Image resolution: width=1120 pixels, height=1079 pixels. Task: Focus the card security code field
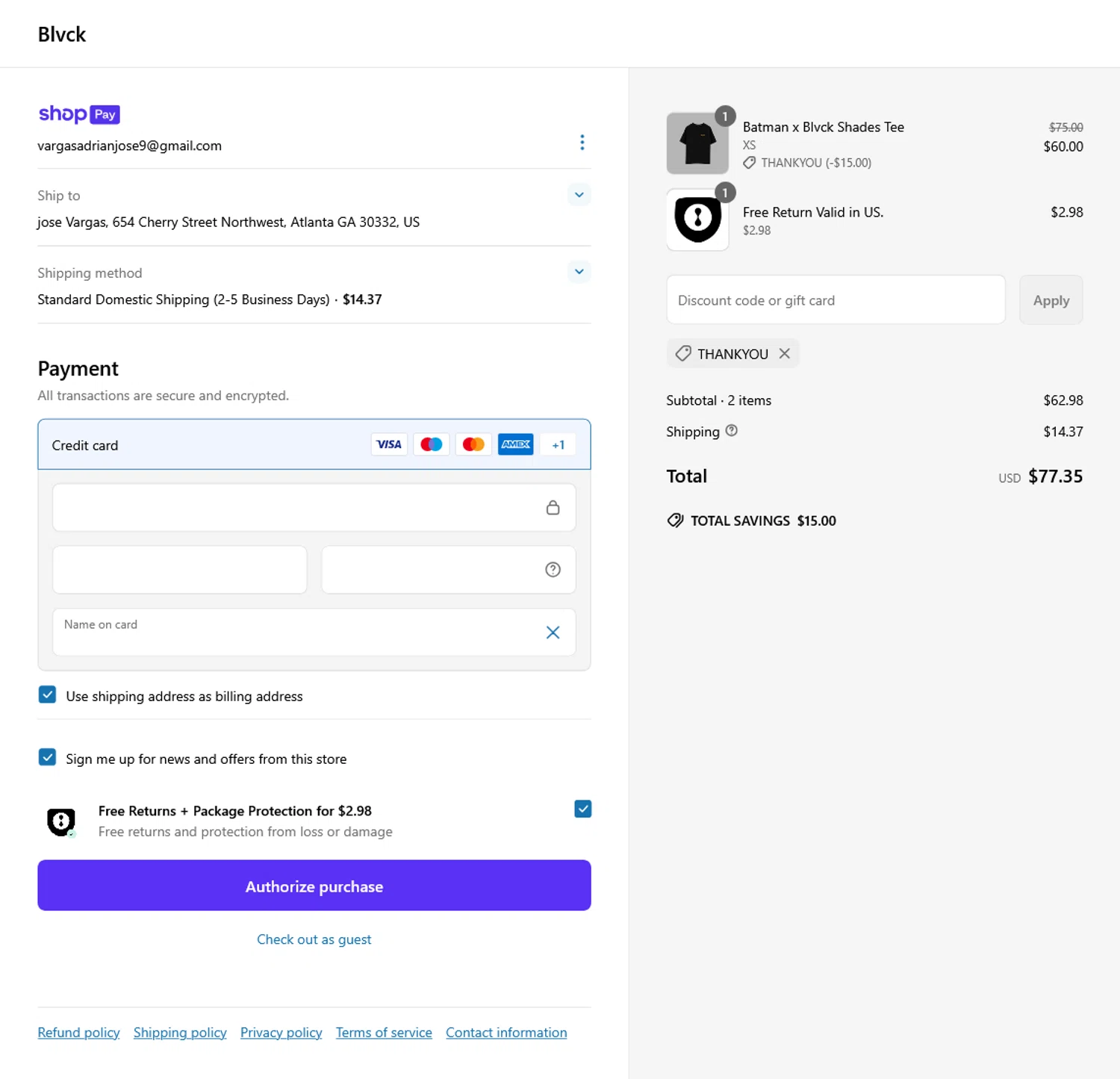[x=449, y=570]
